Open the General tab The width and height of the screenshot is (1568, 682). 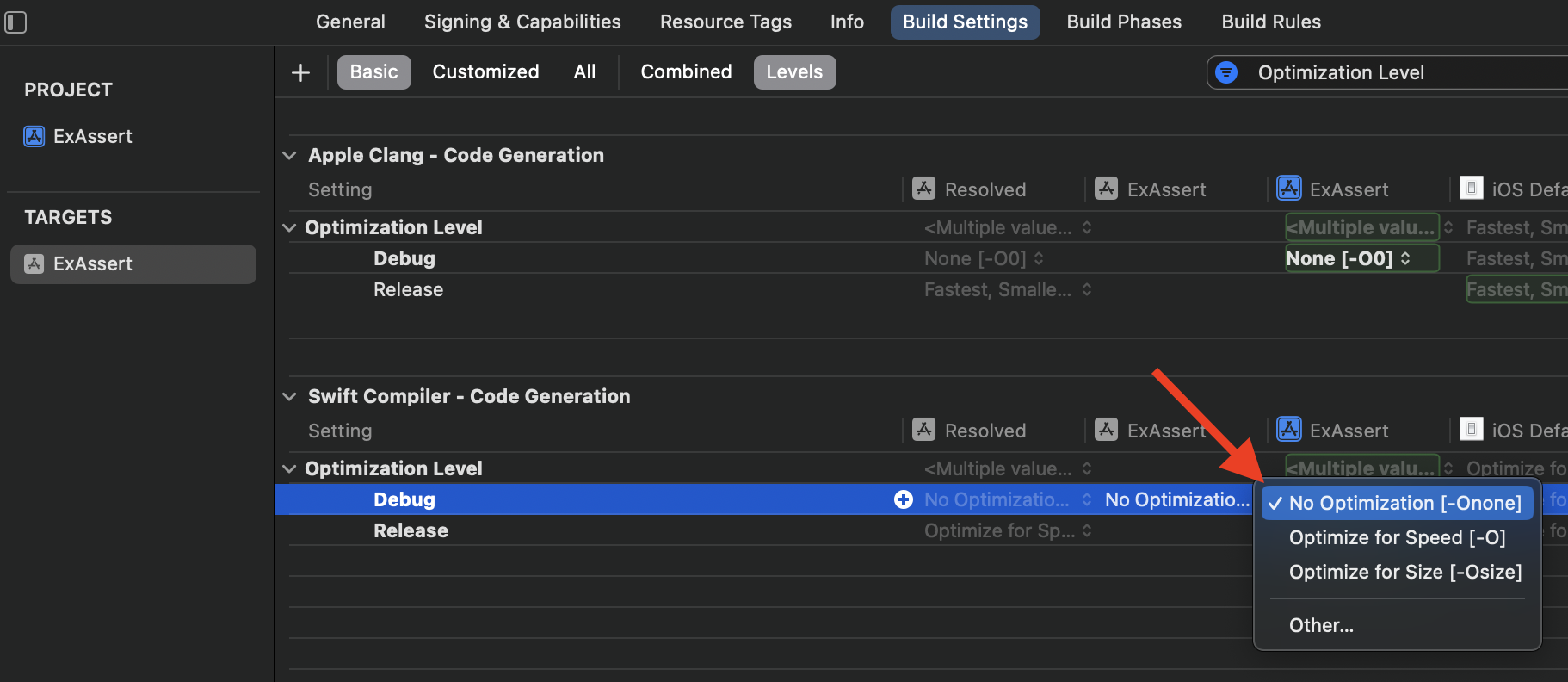(x=350, y=22)
